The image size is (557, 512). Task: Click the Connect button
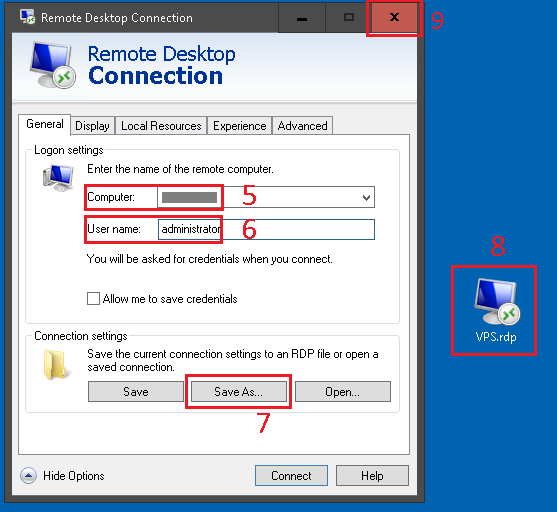point(291,475)
